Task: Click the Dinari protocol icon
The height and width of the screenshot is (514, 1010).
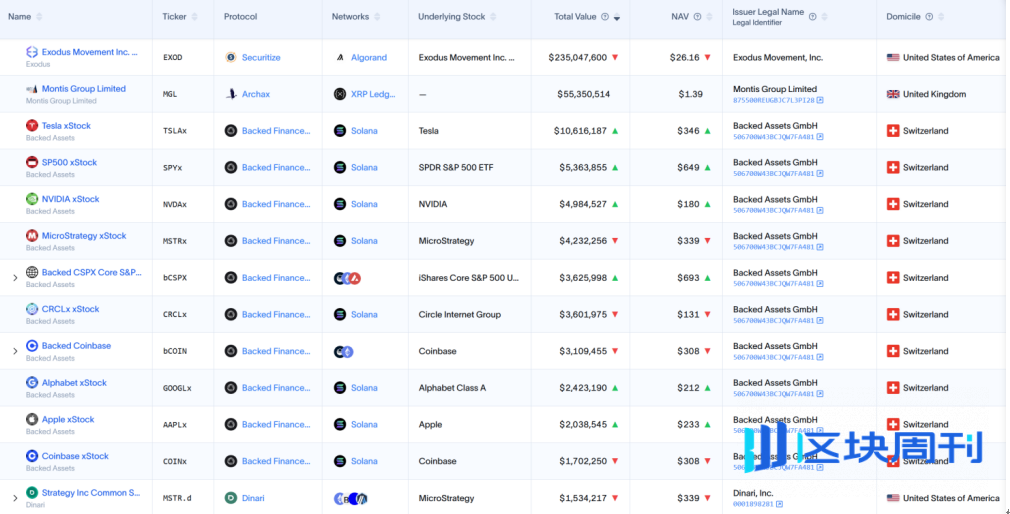Action: coord(231,498)
